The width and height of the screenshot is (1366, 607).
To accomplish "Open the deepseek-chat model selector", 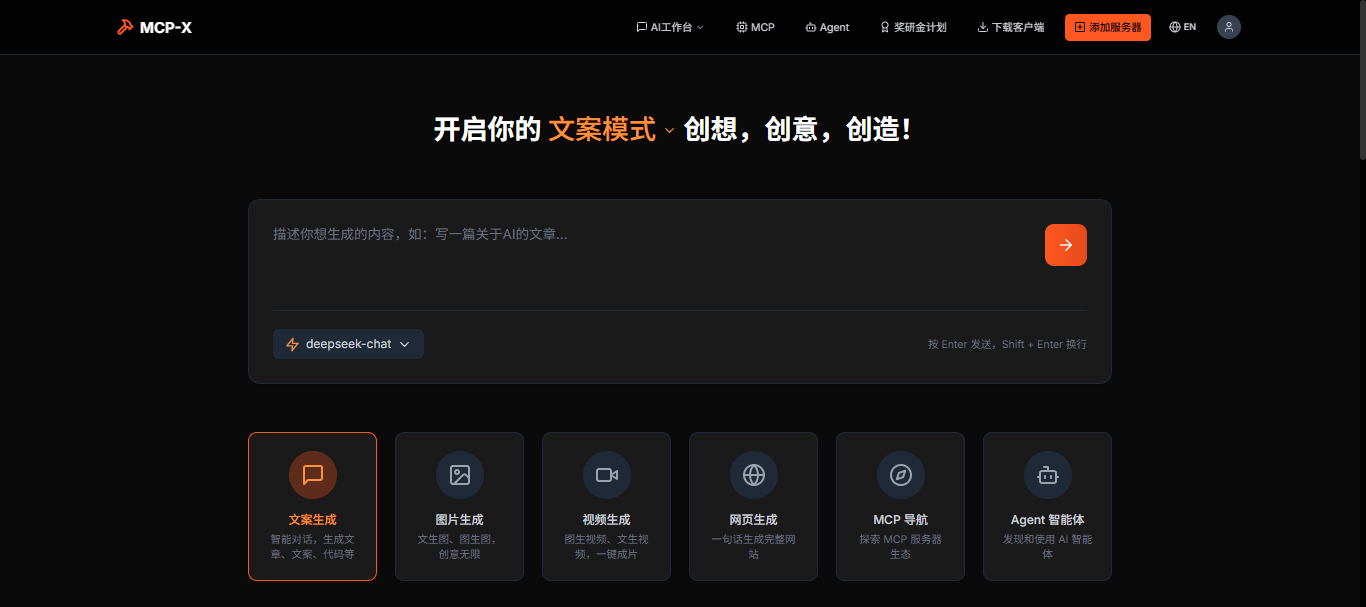I will click(x=348, y=344).
